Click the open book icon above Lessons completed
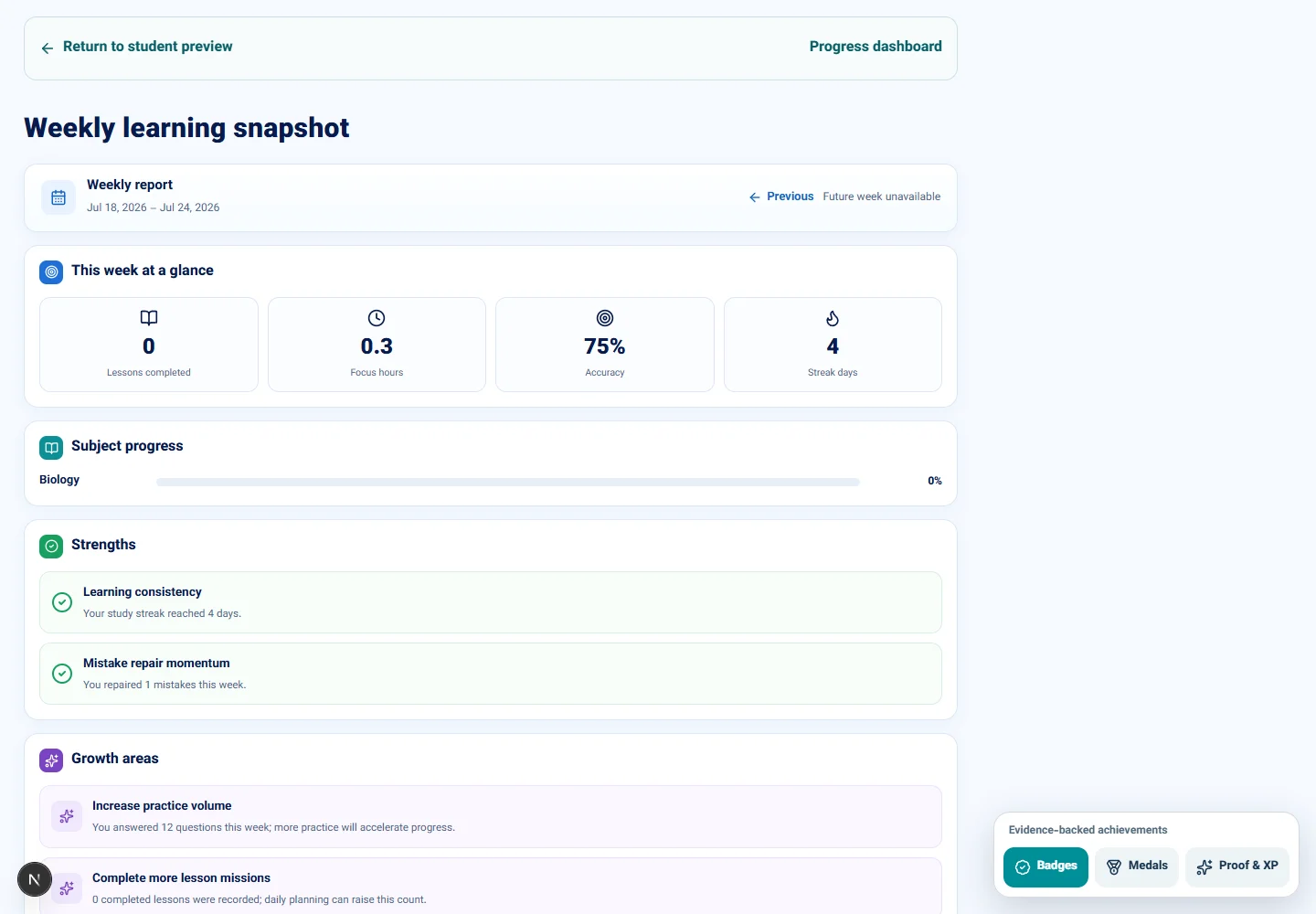Screen dimensions: 1316x914 tap(149, 318)
